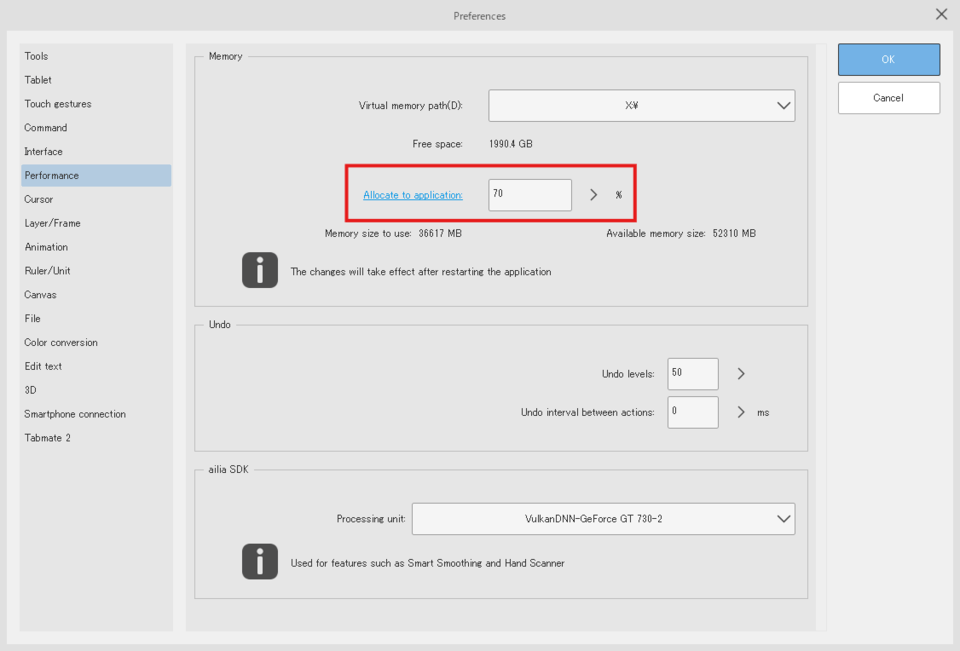960x651 pixels.
Task: Expand the allocation percentage slider arrow
Action: (592, 194)
